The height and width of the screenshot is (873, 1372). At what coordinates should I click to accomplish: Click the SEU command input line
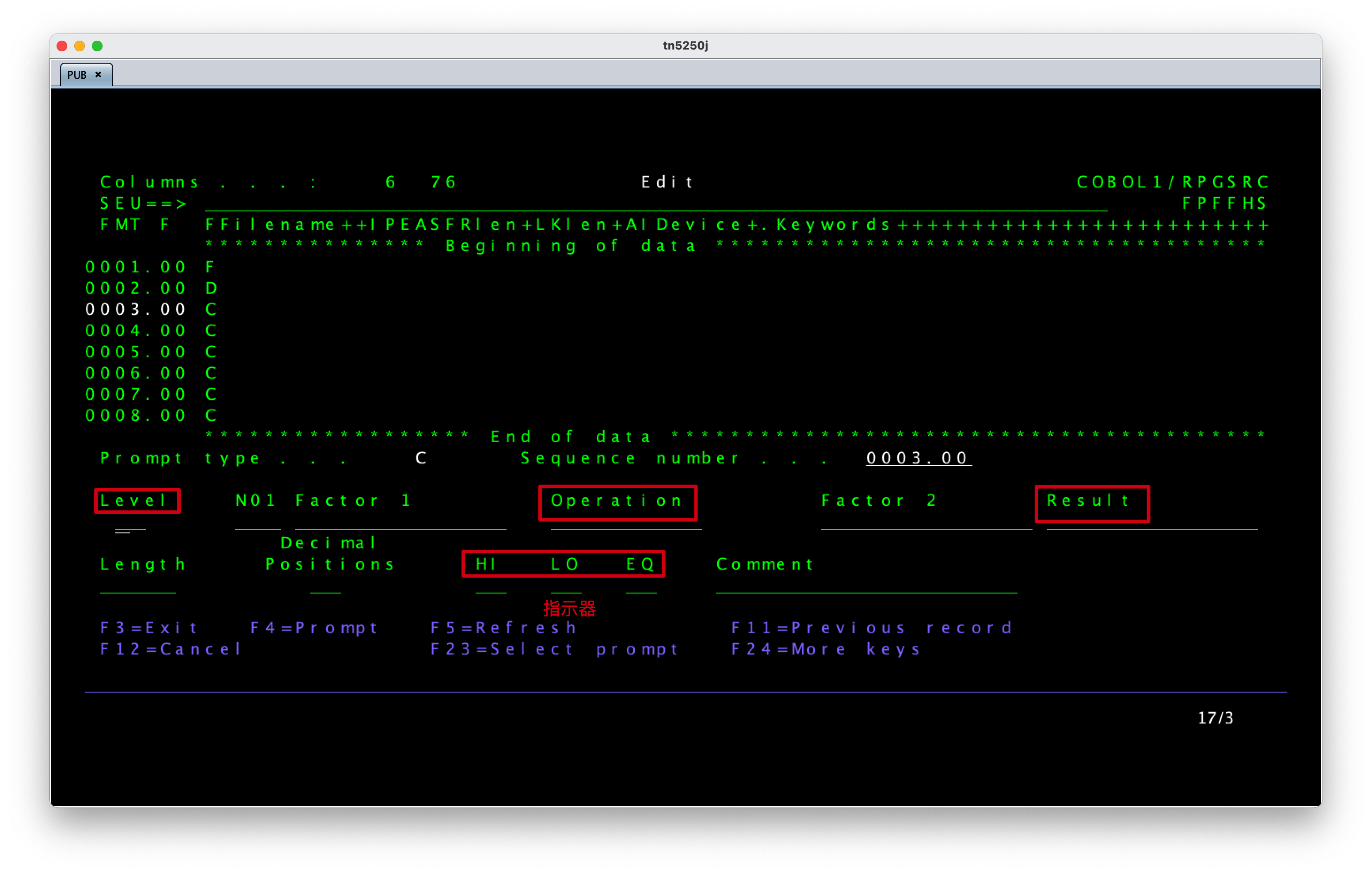(655, 203)
